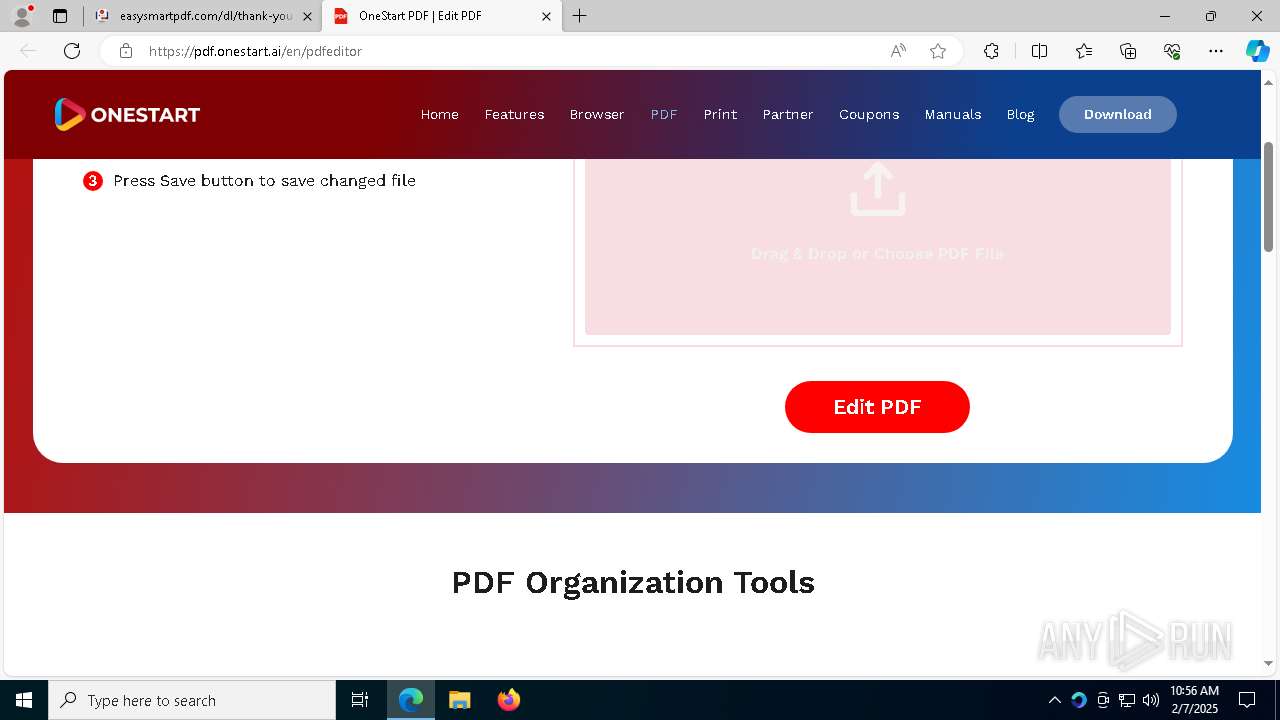The width and height of the screenshot is (1280, 720).
Task: Open Extensions puzzle icon
Action: click(x=991, y=51)
